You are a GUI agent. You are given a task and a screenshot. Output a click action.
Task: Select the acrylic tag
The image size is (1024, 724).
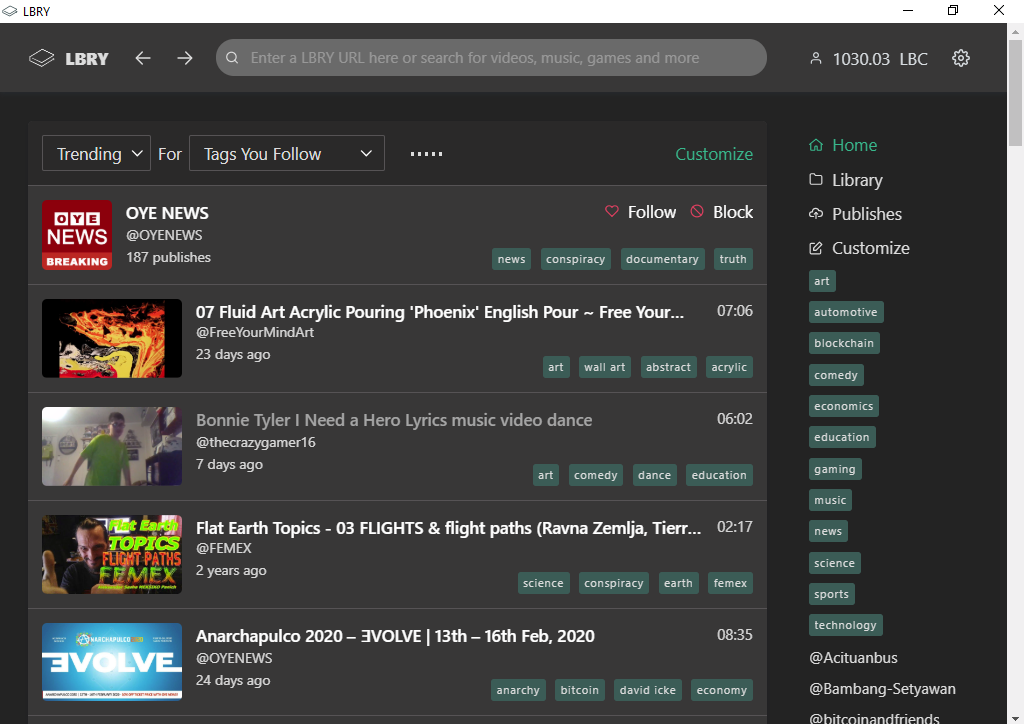coord(729,367)
